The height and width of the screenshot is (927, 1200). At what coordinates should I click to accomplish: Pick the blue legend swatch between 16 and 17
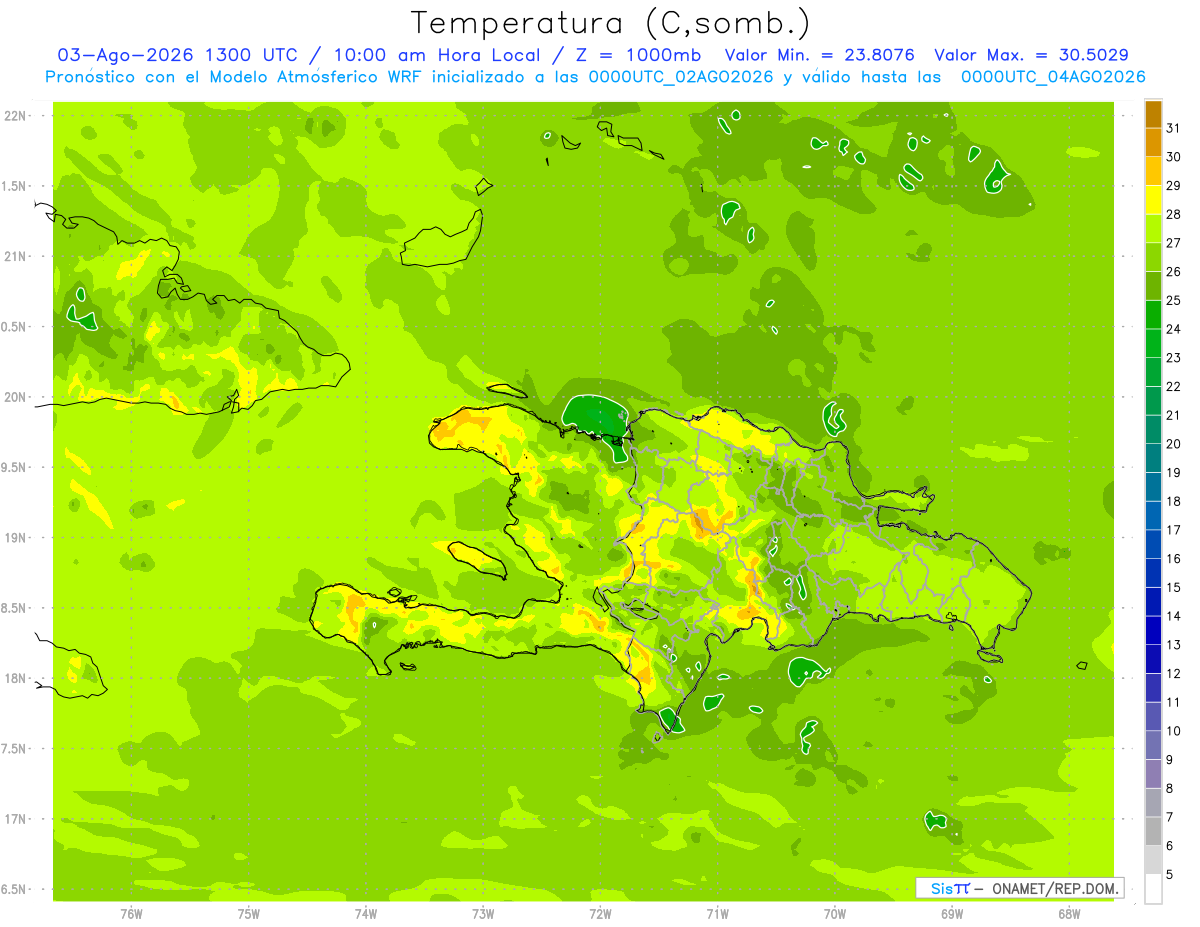[x=1153, y=544]
